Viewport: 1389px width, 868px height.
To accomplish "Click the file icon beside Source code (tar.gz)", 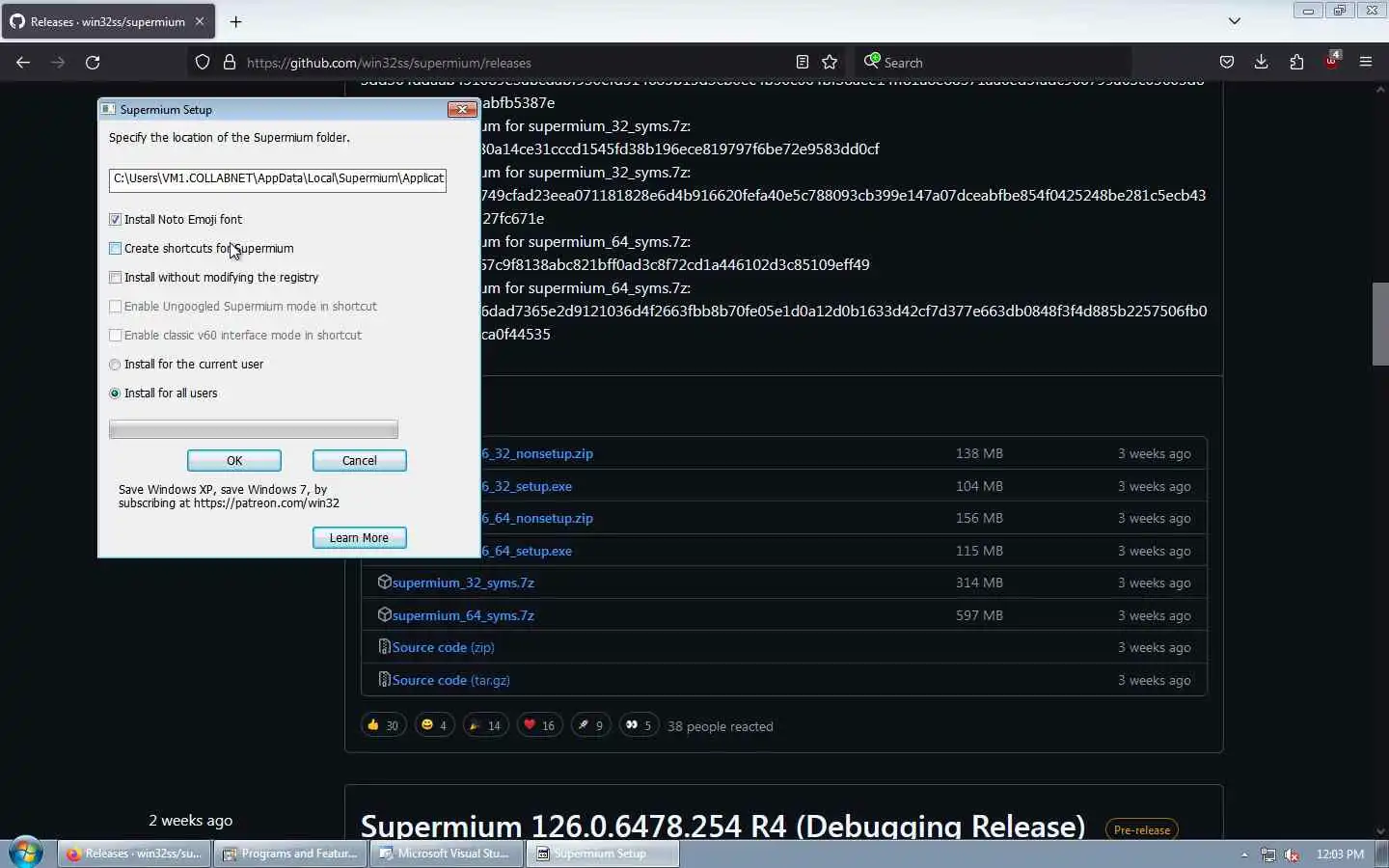I will pyautogui.click(x=384, y=680).
